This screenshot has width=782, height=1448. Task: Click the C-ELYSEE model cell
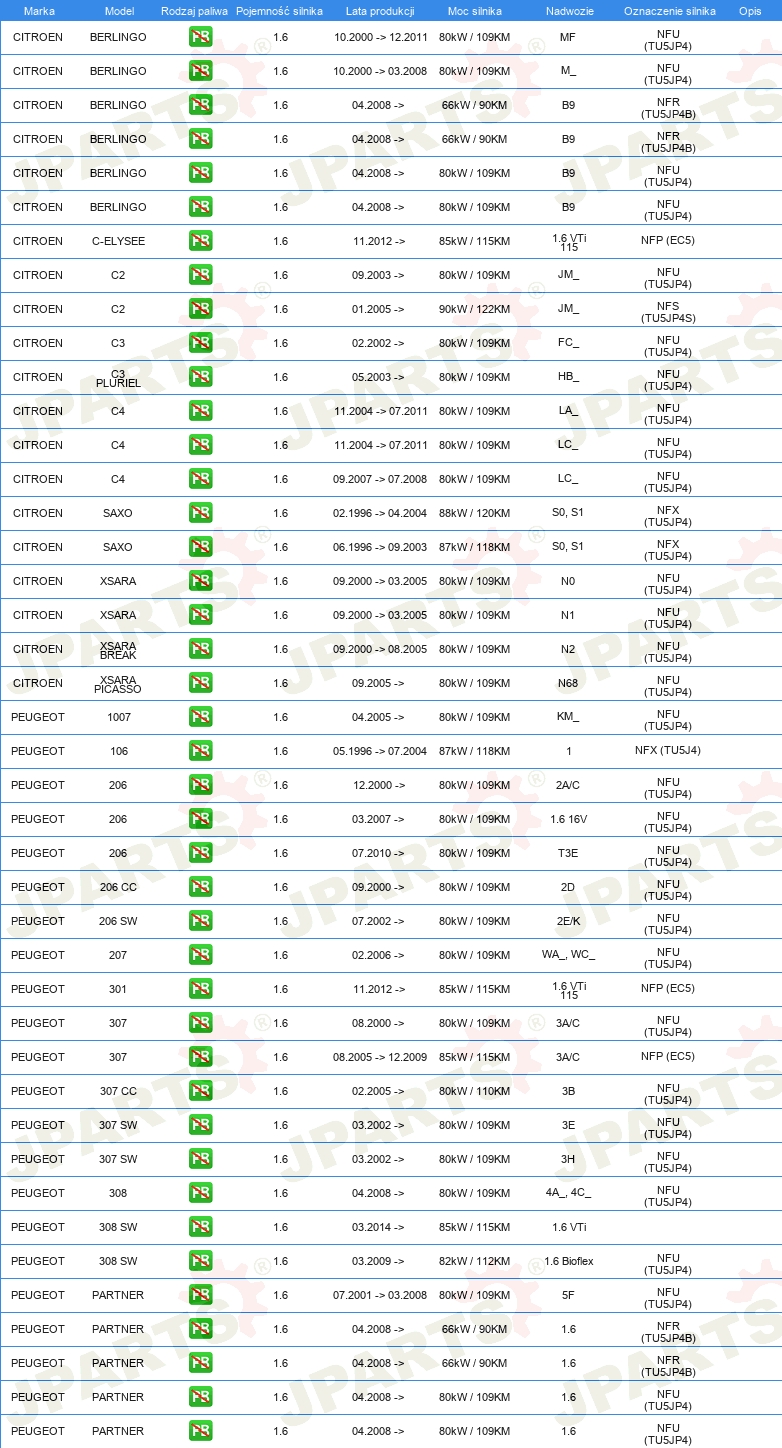click(118, 241)
